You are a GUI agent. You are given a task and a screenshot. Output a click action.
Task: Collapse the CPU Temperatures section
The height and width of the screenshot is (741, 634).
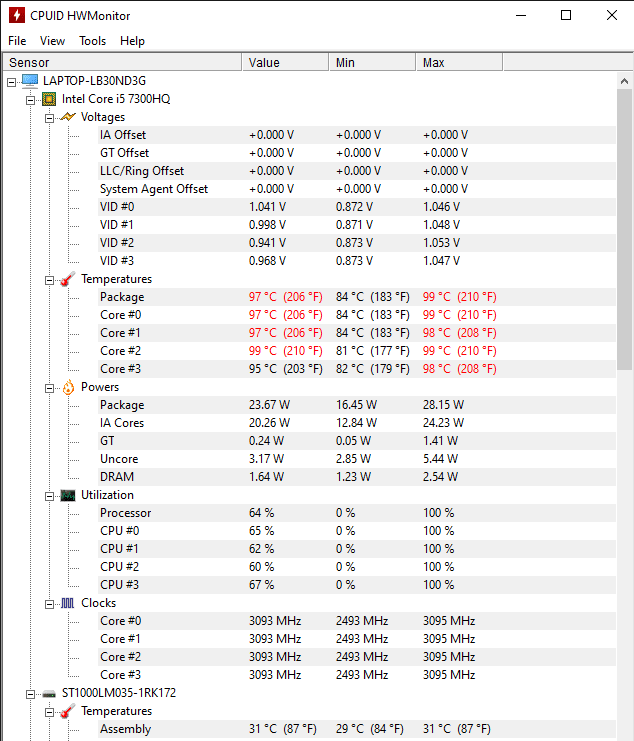(50, 280)
